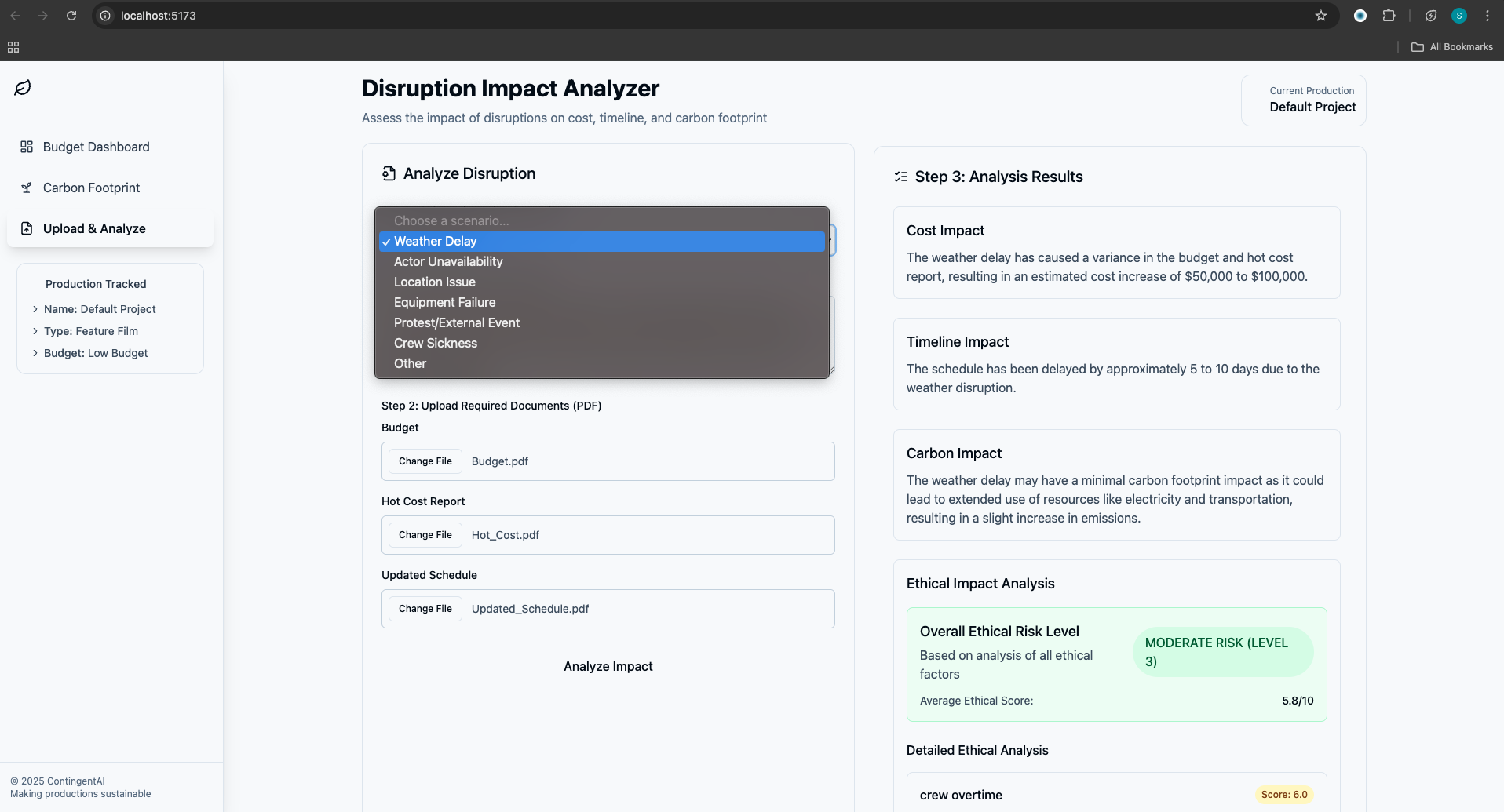This screenshot has height=812, width=1504.
Task: Click the Upload & Analyze file icon
Action: coord(27,228)
